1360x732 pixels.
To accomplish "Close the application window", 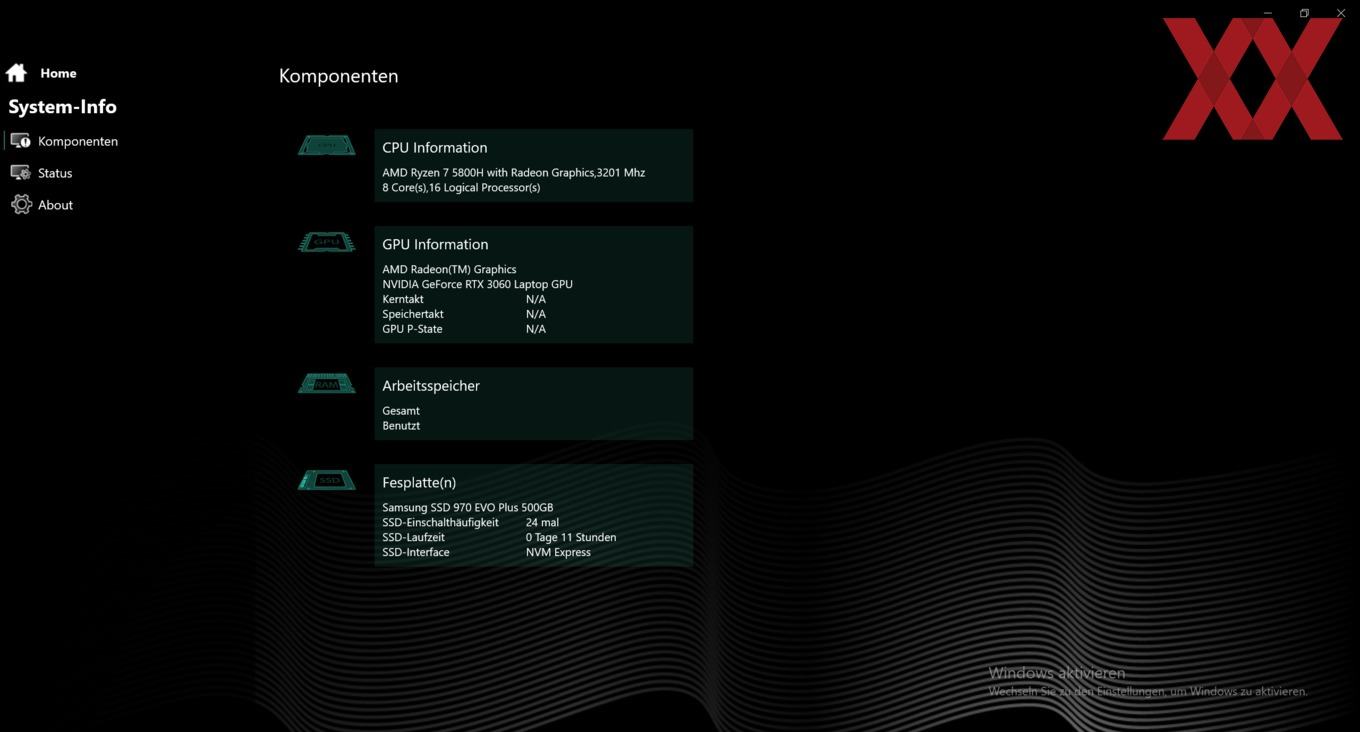I will [1341, 13].
